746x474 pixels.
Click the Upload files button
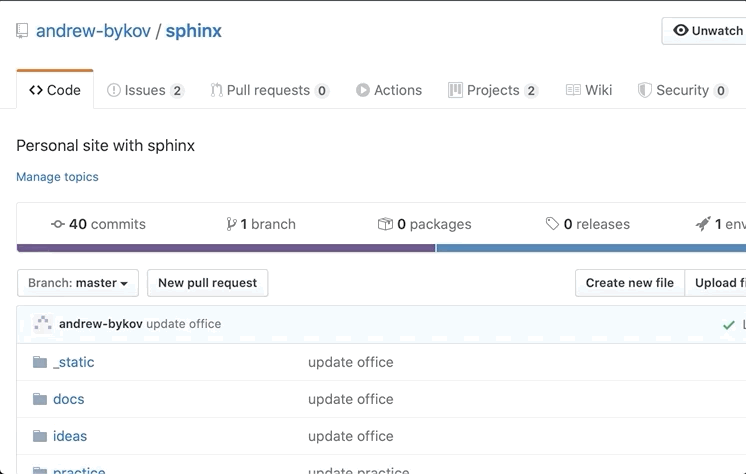[716, 283]
